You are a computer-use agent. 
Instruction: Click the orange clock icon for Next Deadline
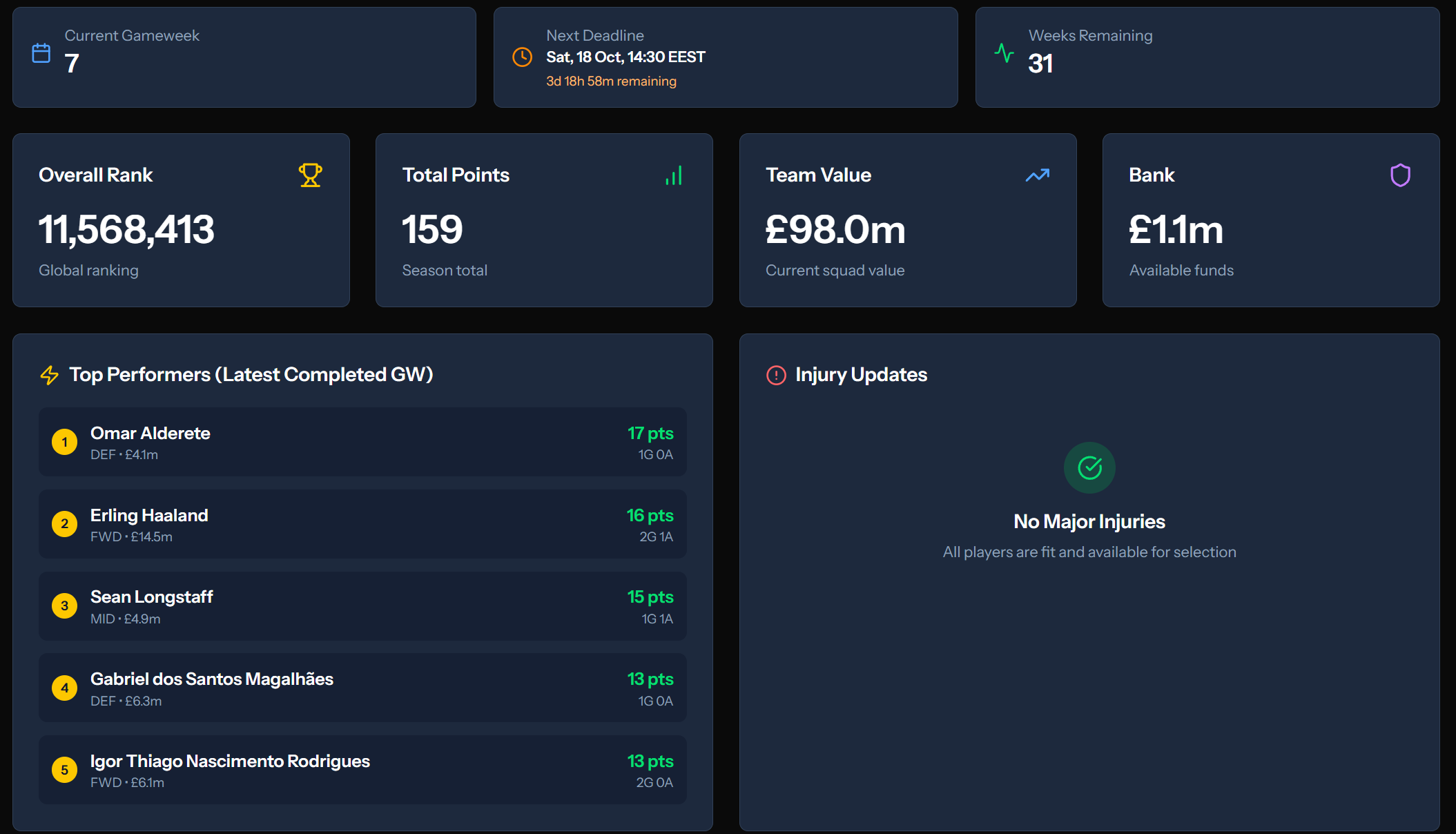tap(522, 57)
